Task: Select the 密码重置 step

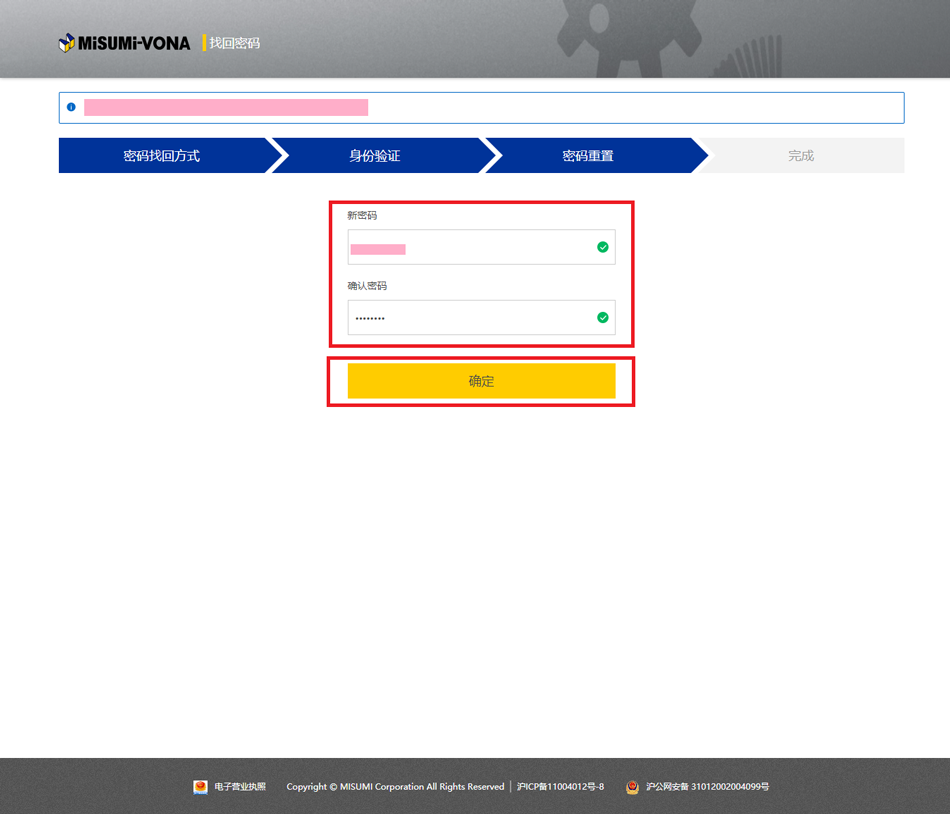Action: 588,156
